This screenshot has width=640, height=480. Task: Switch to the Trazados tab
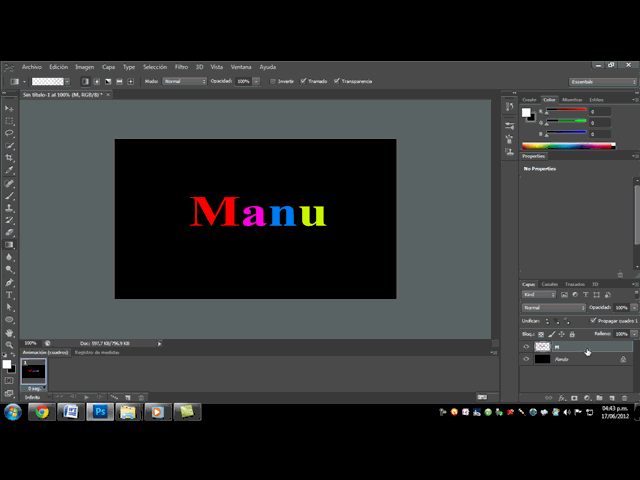[575, 284]
